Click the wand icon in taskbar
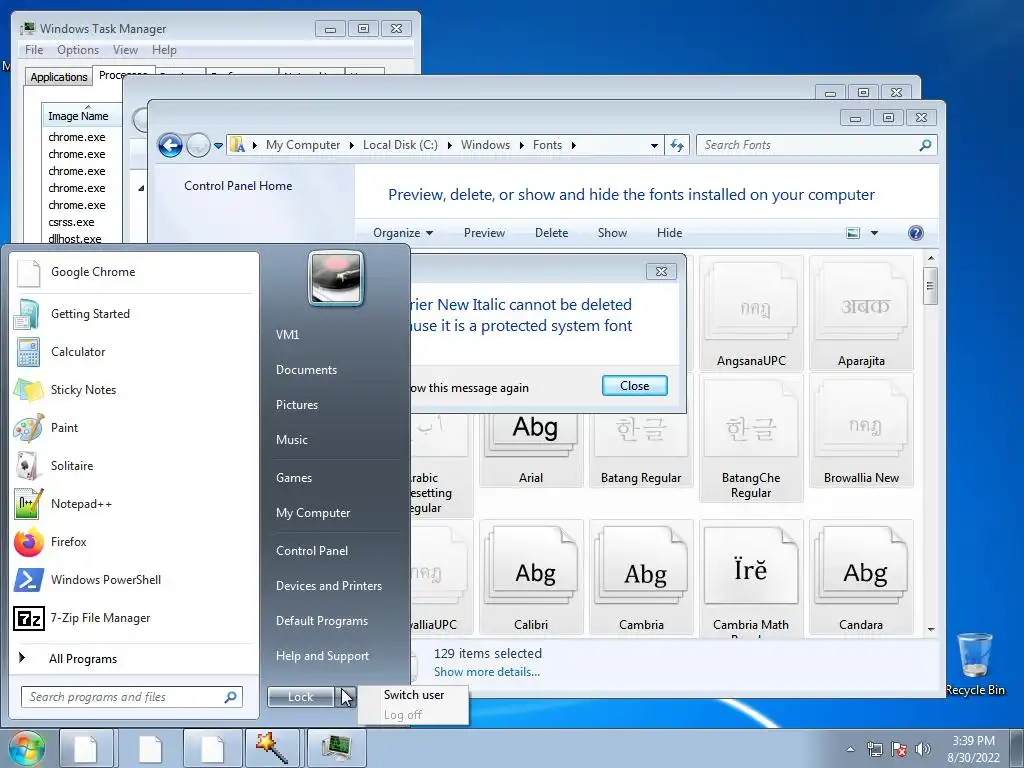The image size is (1024, 768). (x=272, y=748)
